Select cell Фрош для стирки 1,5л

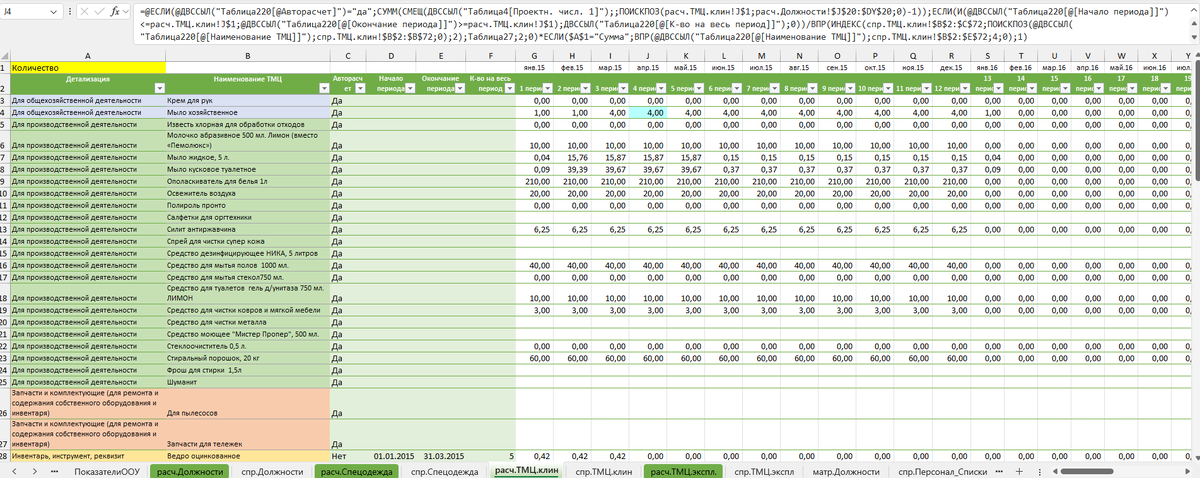click(x=247, y=369)
